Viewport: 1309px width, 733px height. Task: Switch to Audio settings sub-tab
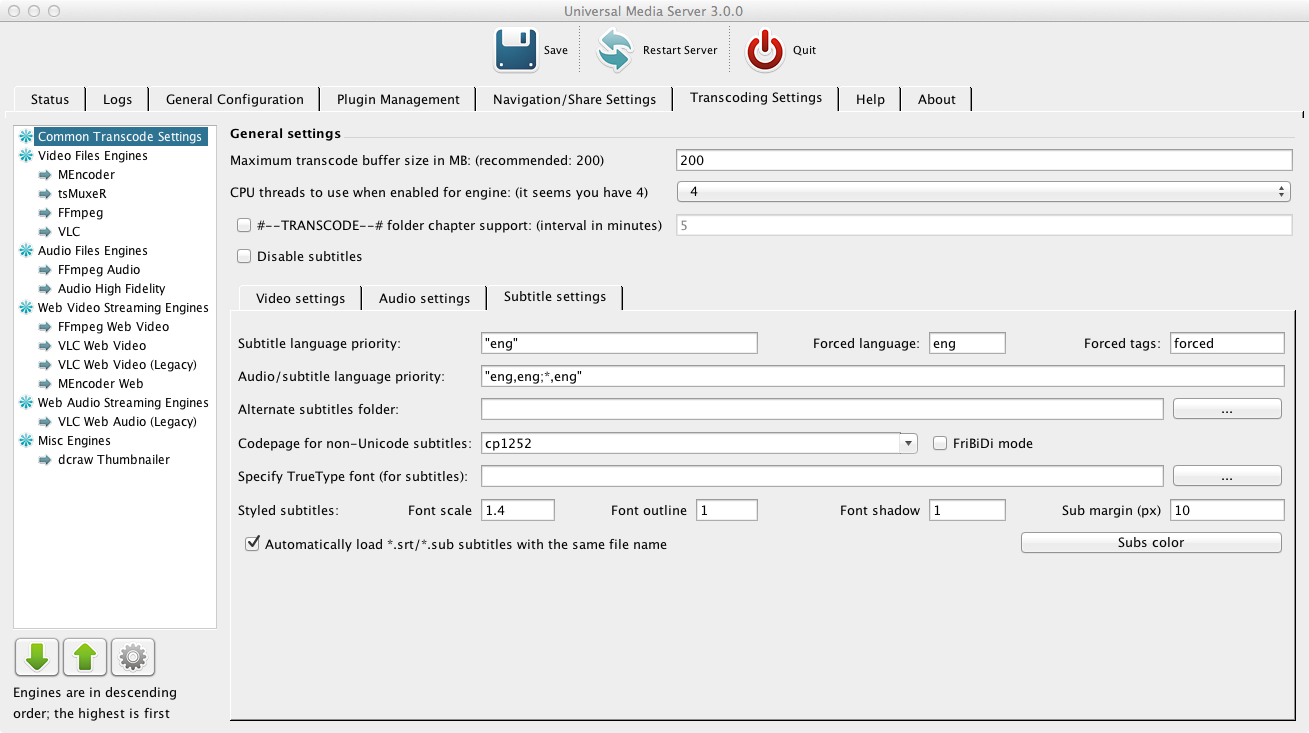[425, 298]
